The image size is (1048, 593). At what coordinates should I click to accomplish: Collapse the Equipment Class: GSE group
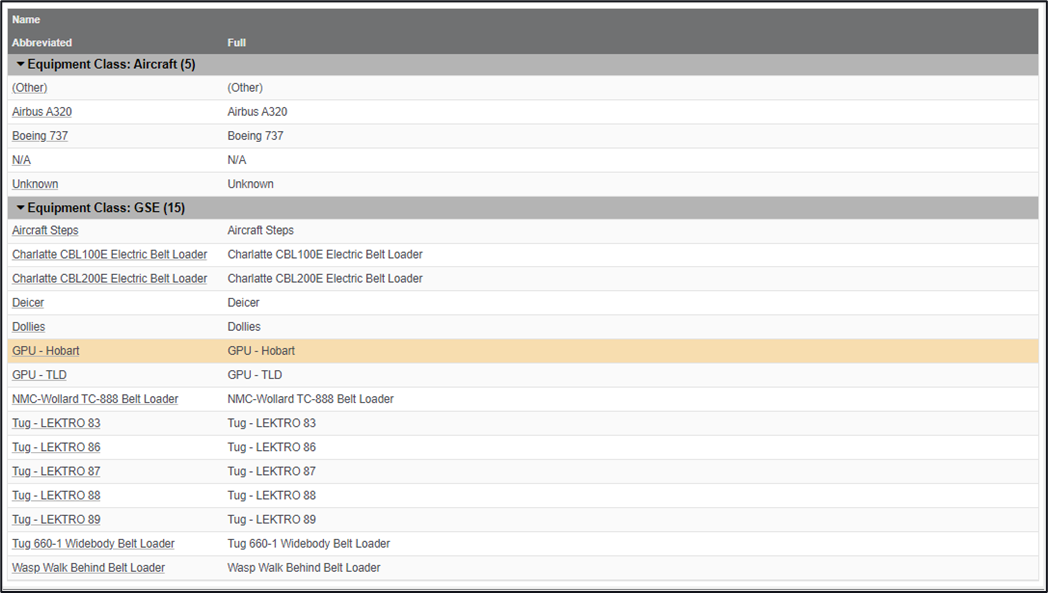click(x=20, y=208)
